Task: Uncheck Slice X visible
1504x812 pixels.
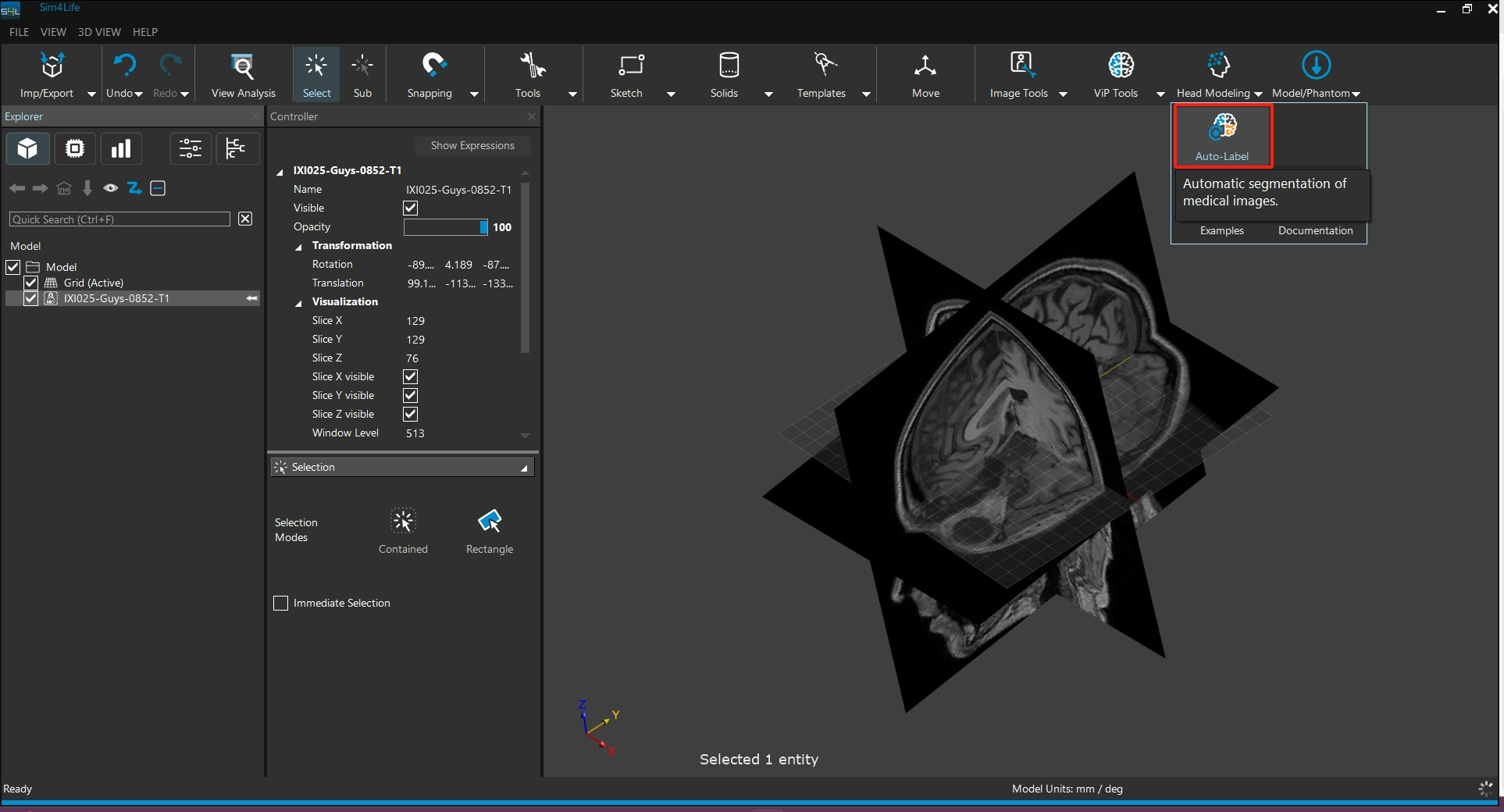Action: click(410, 377)
